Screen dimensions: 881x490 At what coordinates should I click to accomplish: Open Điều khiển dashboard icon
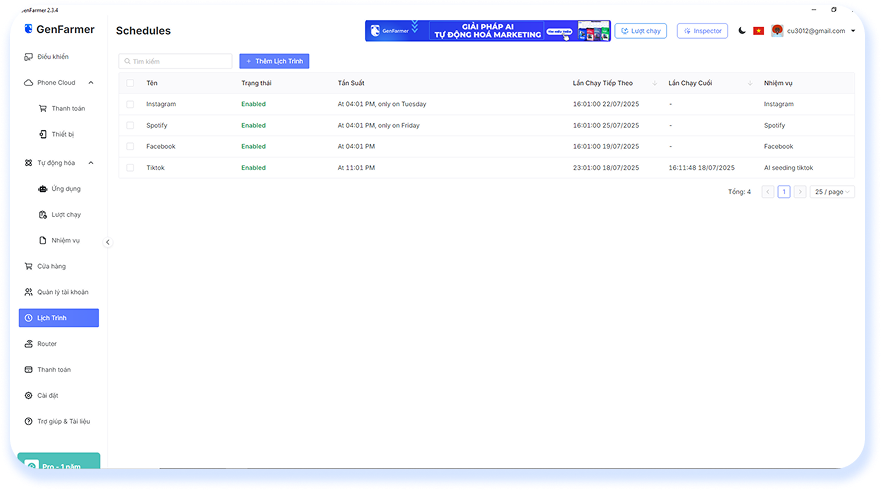pos(28,57)
